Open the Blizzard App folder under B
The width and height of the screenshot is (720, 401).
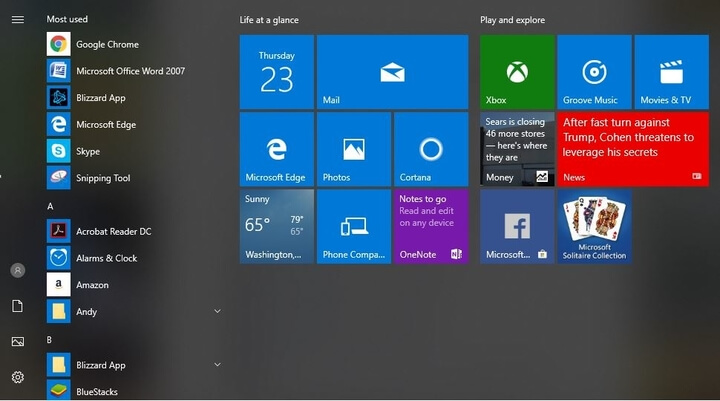click(133, 365)
